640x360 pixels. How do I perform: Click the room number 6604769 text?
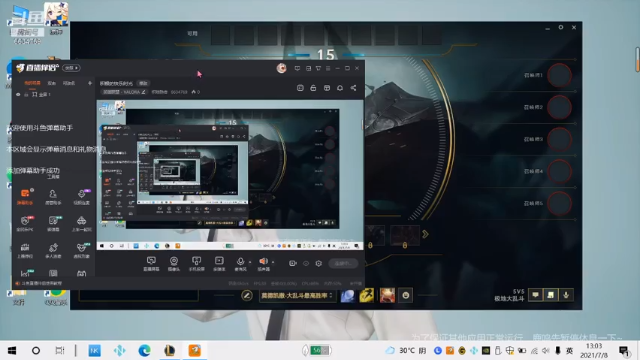[x=179, y=92]
